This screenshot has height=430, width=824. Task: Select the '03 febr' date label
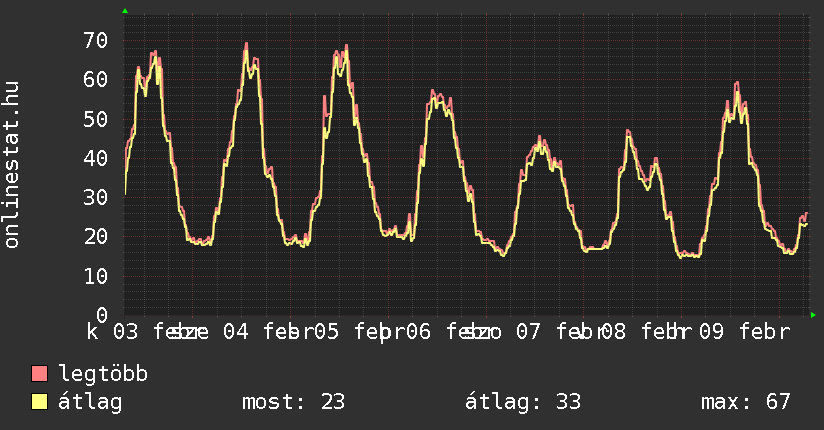[x=152, y=331]
